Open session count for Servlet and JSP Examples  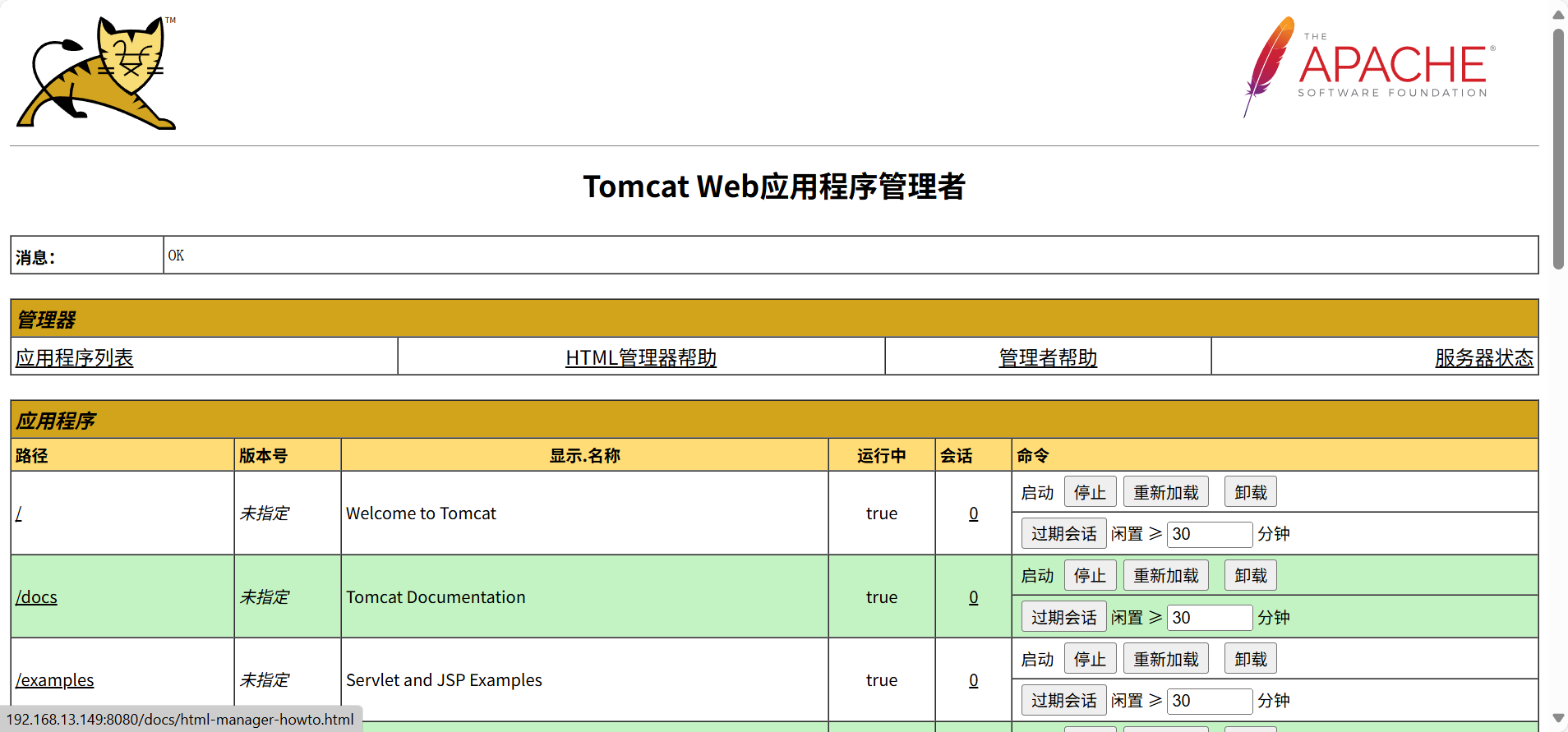coord(974,680)
